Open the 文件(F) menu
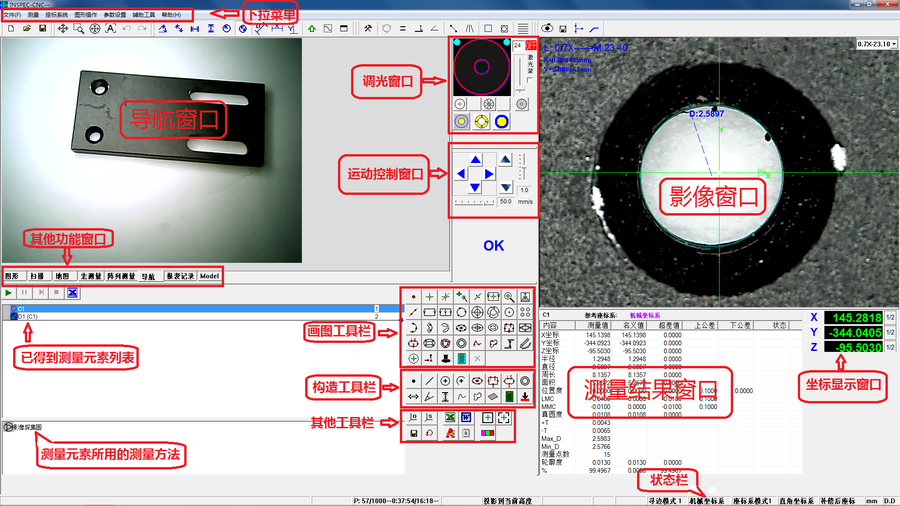The image size is (900, 506). tap(12, 15)
